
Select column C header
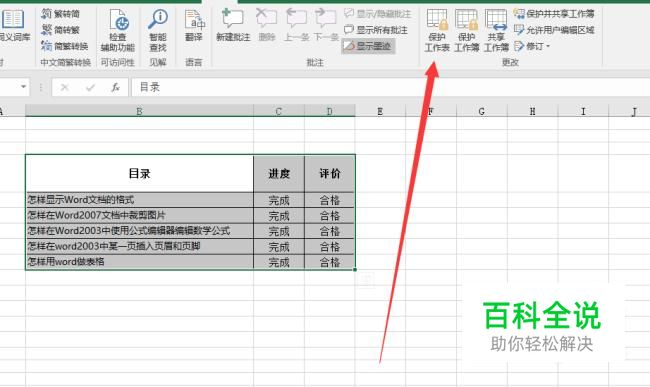(x=279, y=111)
